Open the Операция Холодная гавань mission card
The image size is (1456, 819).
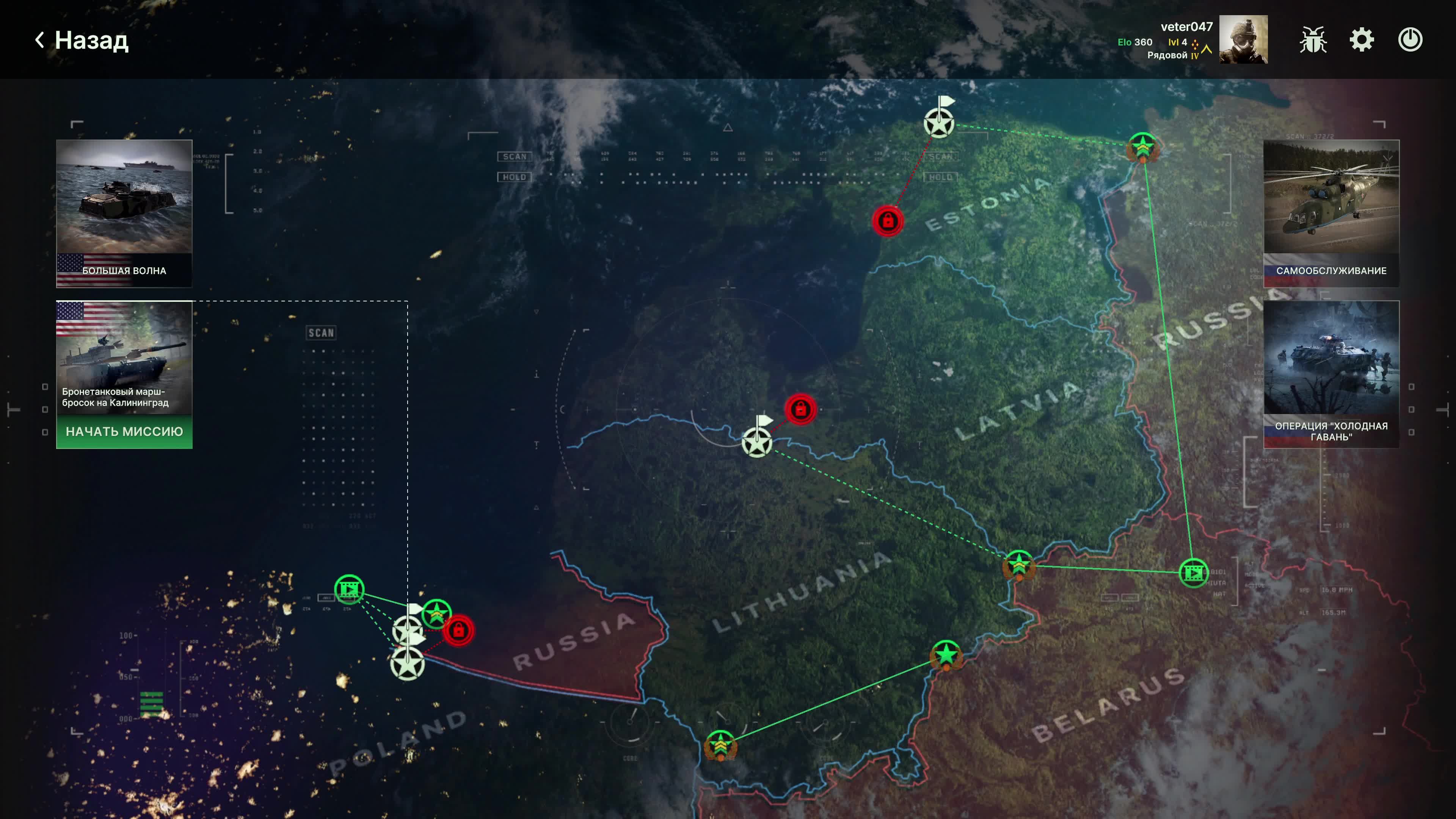[x=1331, y=374]
